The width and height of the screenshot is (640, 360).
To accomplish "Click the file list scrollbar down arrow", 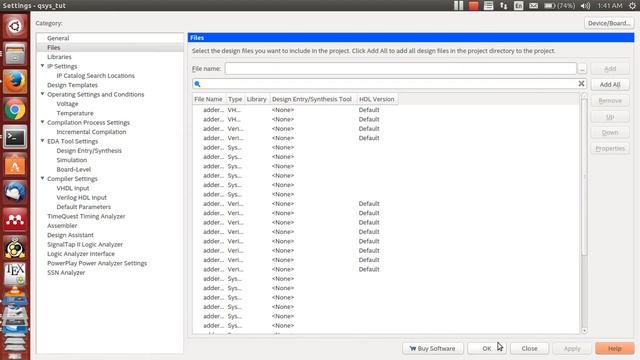I will [x=584, y=331].
